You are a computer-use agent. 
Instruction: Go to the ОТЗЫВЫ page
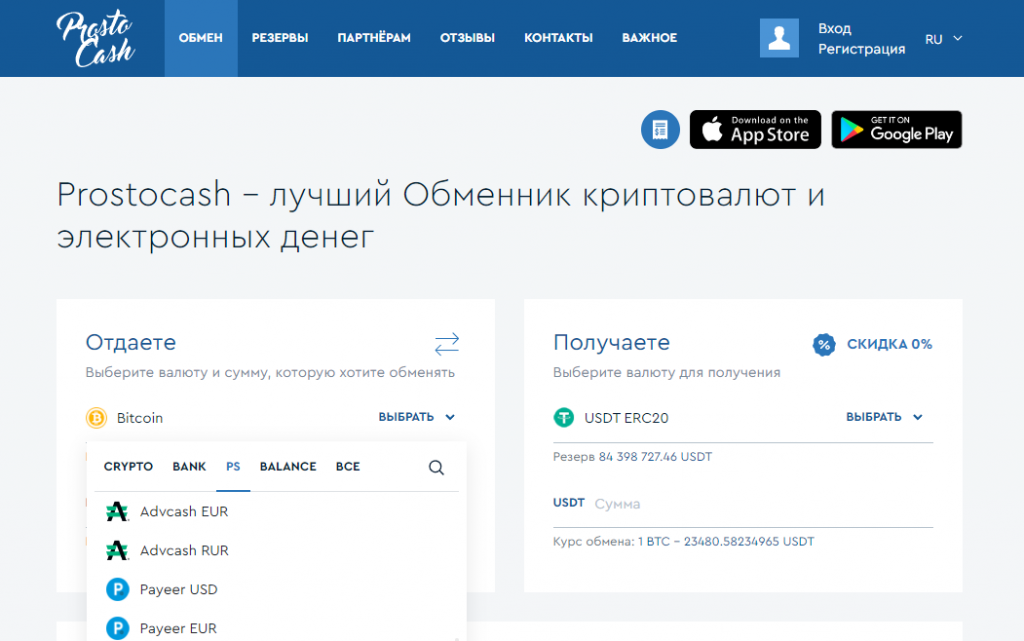click(x=467, y=38)
